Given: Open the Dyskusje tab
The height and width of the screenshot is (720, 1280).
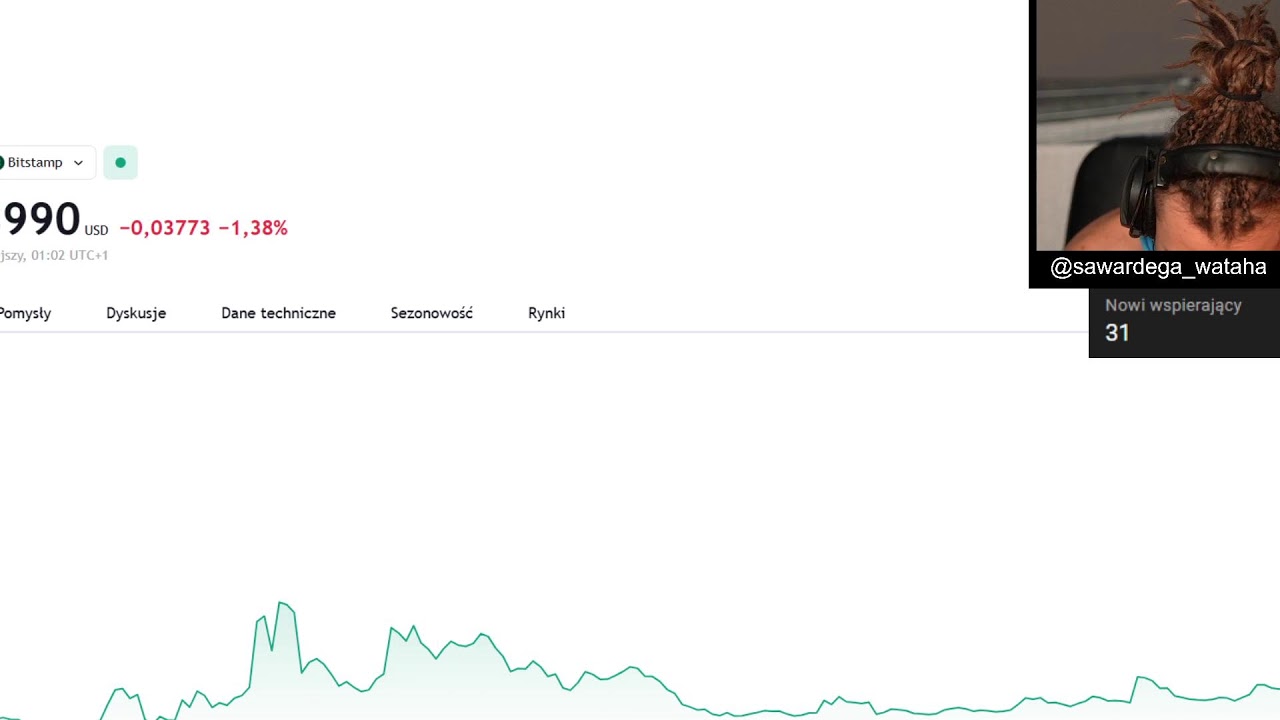Looking at the screenshot, I should coord(136,313).
